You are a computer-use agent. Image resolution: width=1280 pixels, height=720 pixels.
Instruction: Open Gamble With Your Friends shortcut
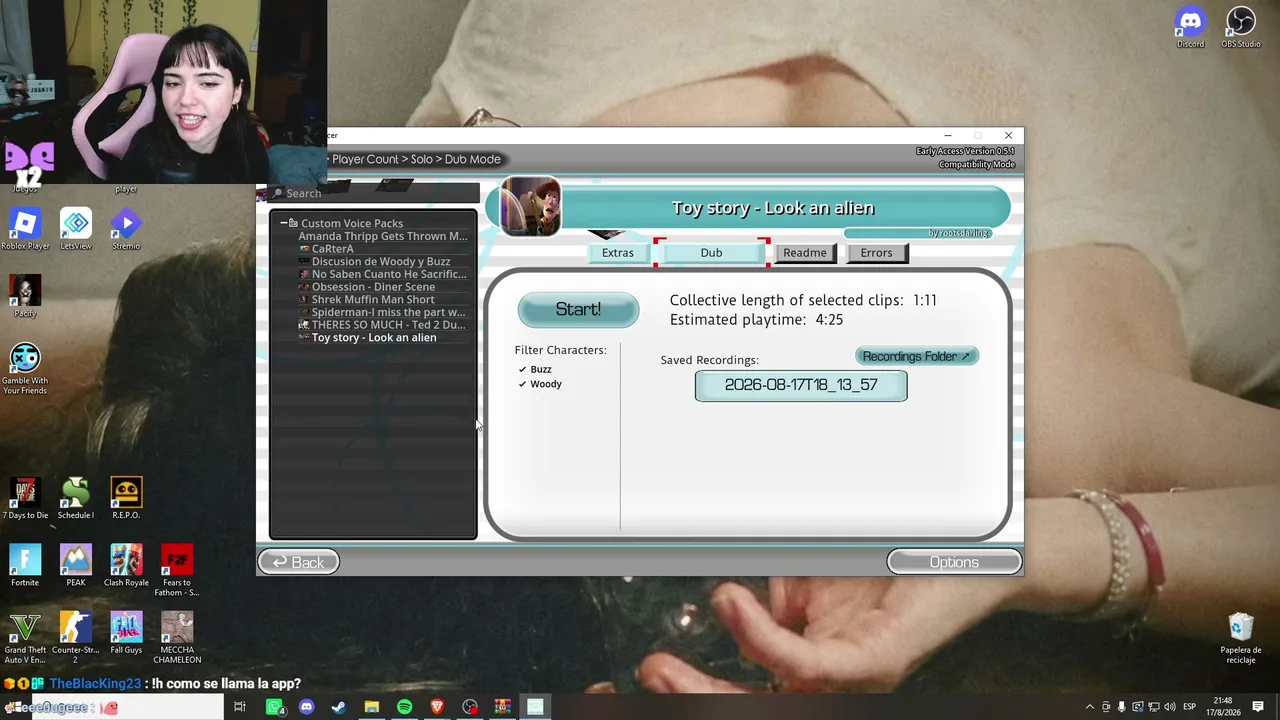pos(25,369)
